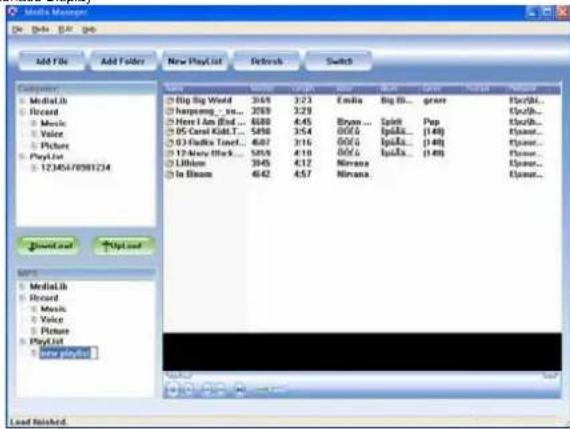Select Music under Record in Category tree

pyautogui.click(x=53, y=123)
